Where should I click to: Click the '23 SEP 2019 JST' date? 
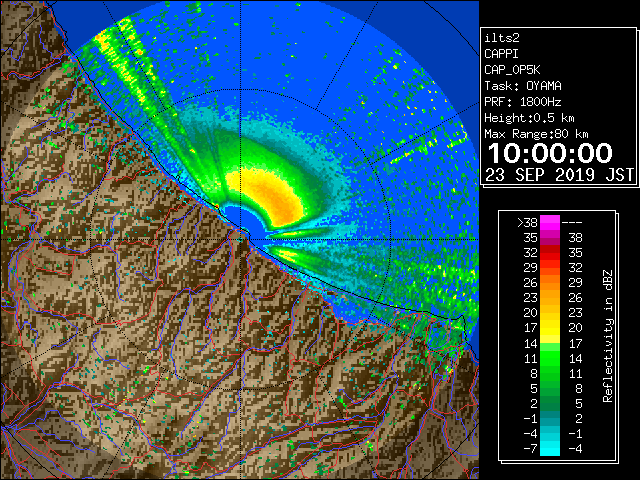tap(560, 175)
